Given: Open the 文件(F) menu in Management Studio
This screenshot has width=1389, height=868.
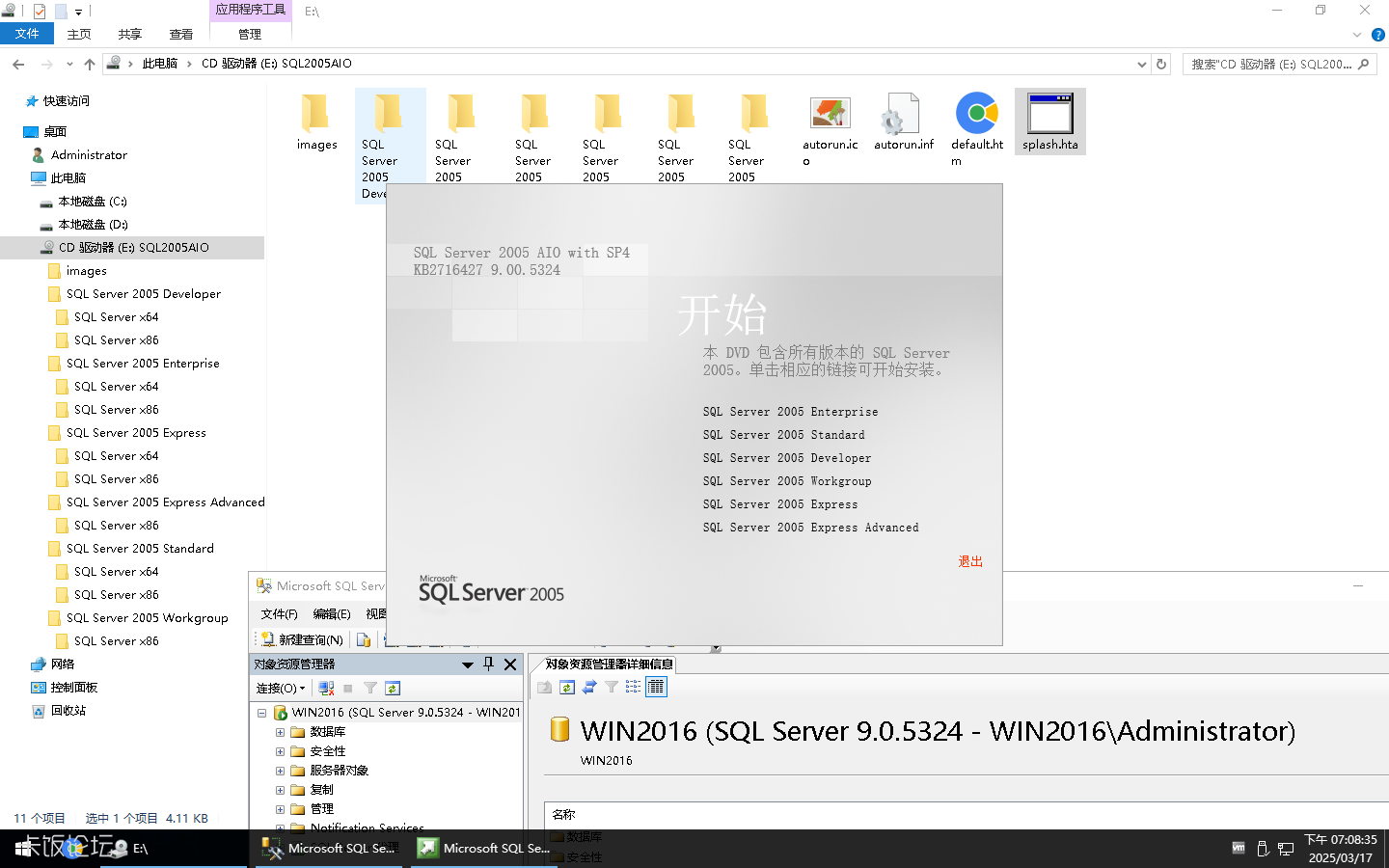Looking at the screenshot, I should [278, 613].
